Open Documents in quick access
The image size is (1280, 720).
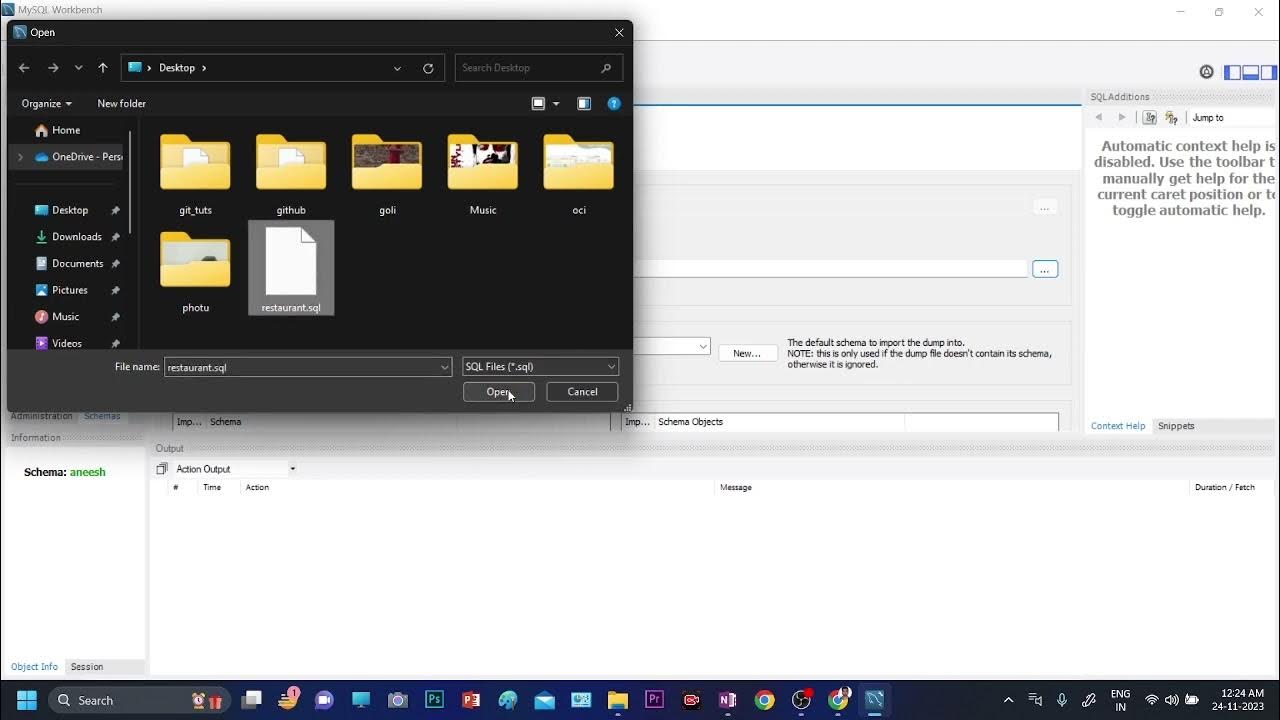click(77, 263)
